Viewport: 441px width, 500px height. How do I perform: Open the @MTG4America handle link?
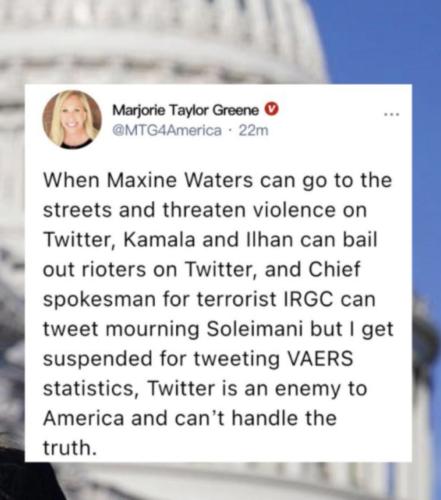[x=167, y=130]
